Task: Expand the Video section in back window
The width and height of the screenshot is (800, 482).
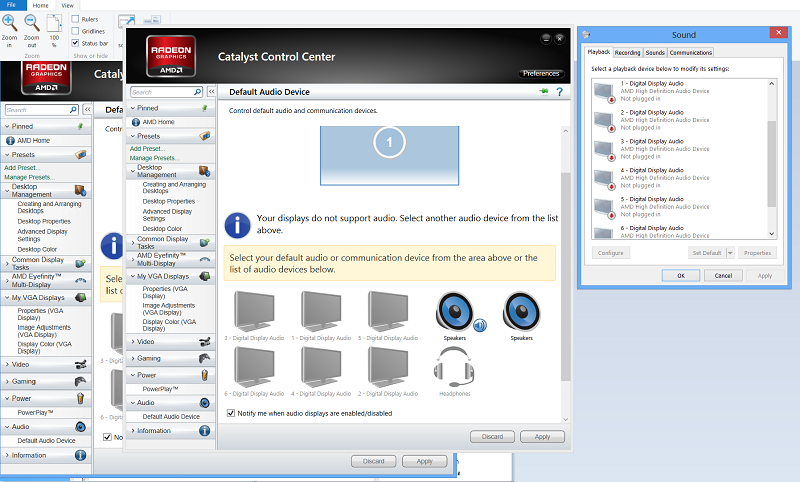Action: tap(7, 365)
